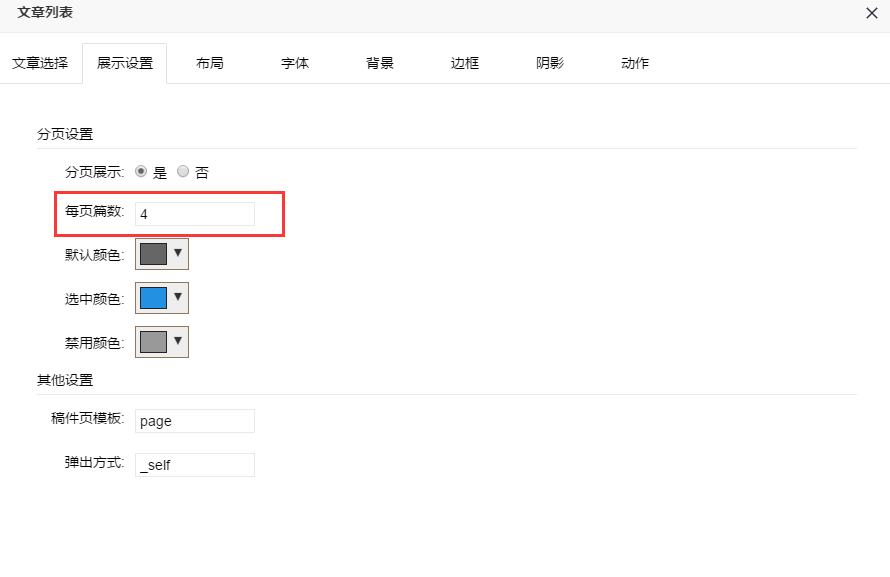Expand the 禁用颜色 dropdown arrow
Screen dimensions: 890x577
click(178, 342)
